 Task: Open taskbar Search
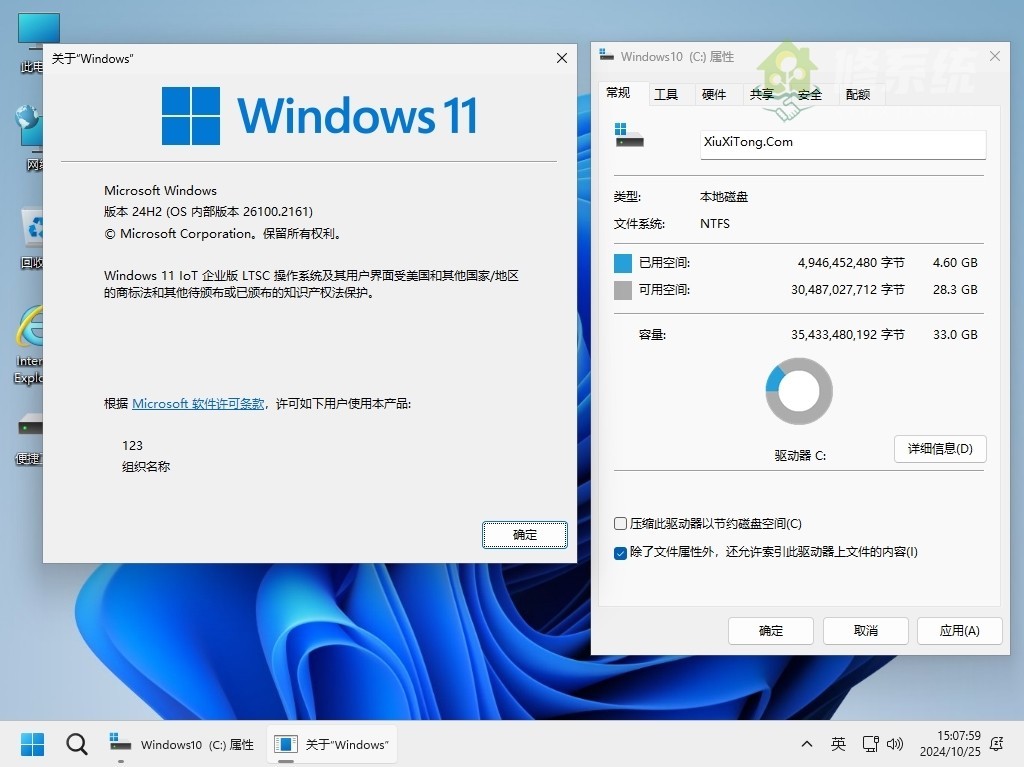76,744
